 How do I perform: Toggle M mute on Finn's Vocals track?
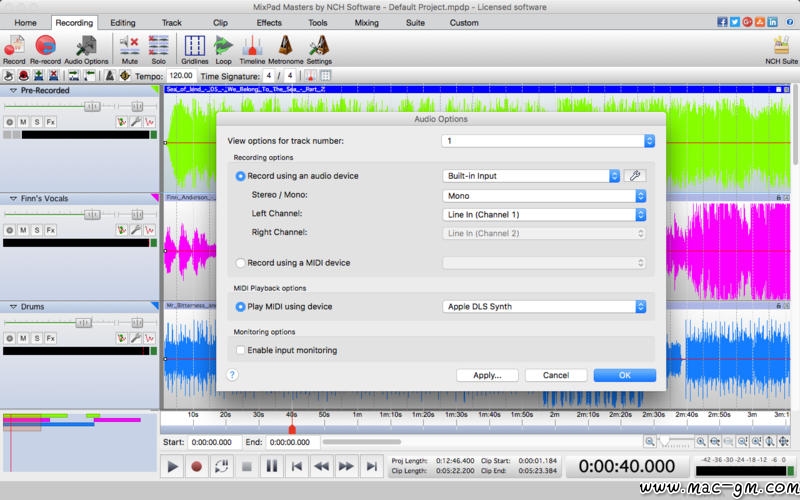pyautogui.click(x=23, y=230)
